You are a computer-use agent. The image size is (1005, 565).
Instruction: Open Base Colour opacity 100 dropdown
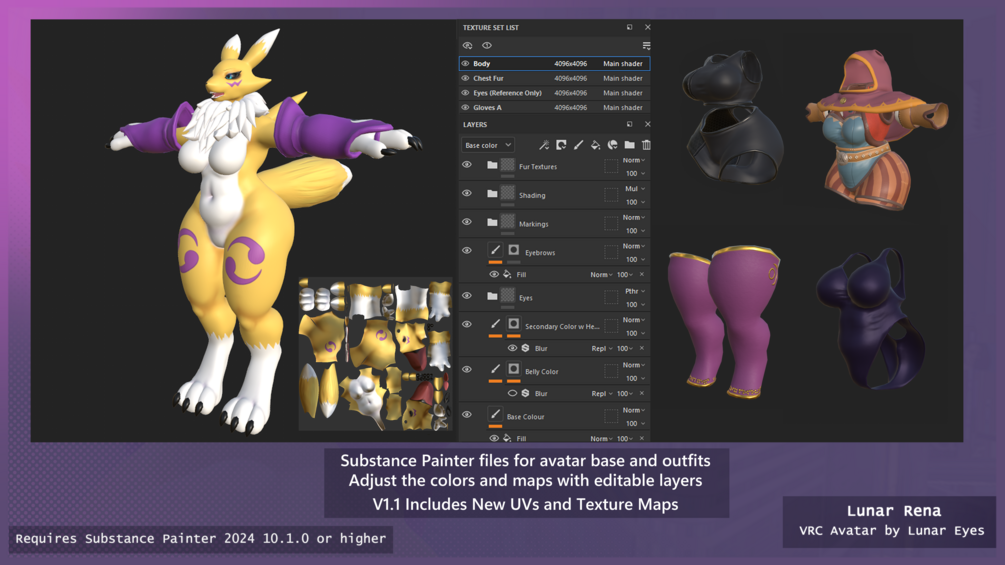point(635,423)
